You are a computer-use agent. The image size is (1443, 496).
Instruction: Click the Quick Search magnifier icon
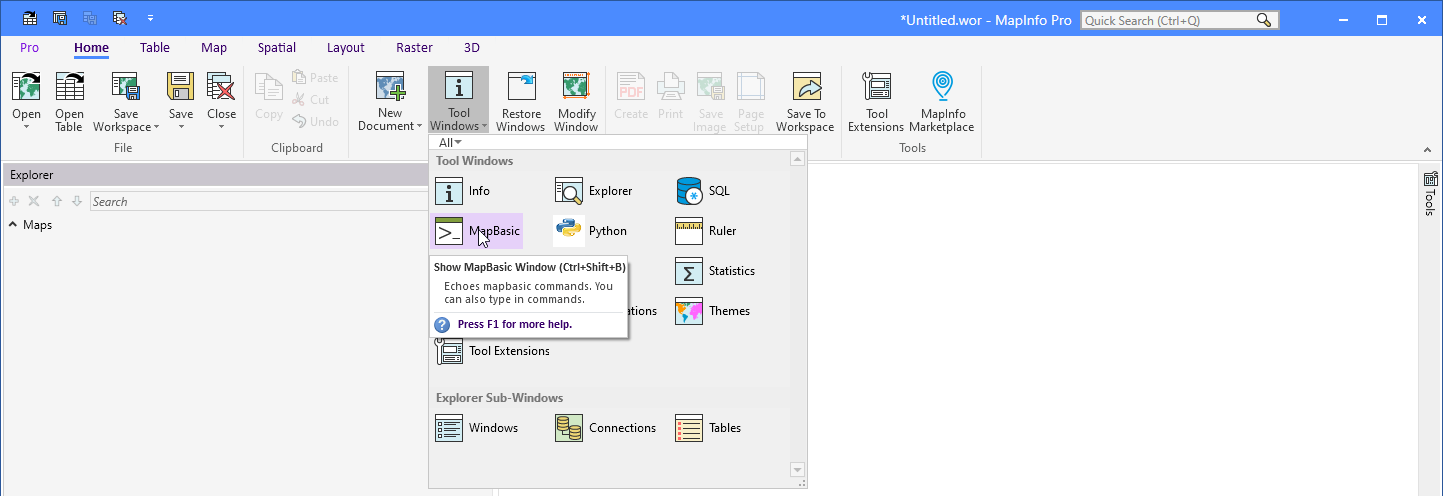[x=1264, y=20]
